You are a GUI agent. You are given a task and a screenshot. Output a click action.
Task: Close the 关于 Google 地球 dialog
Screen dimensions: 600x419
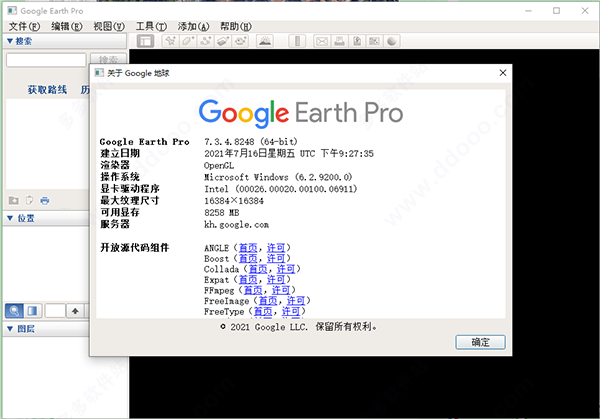503,73
